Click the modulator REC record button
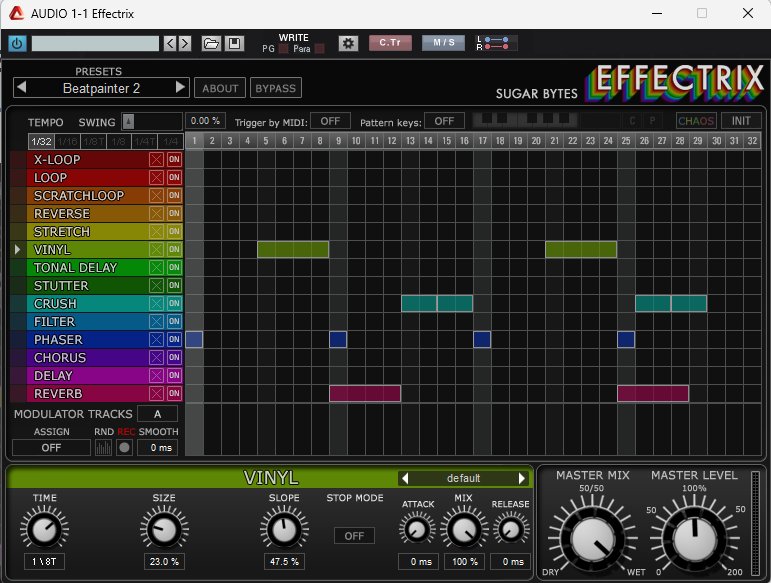This screenshot has width=771, height=583. point(124,448)
